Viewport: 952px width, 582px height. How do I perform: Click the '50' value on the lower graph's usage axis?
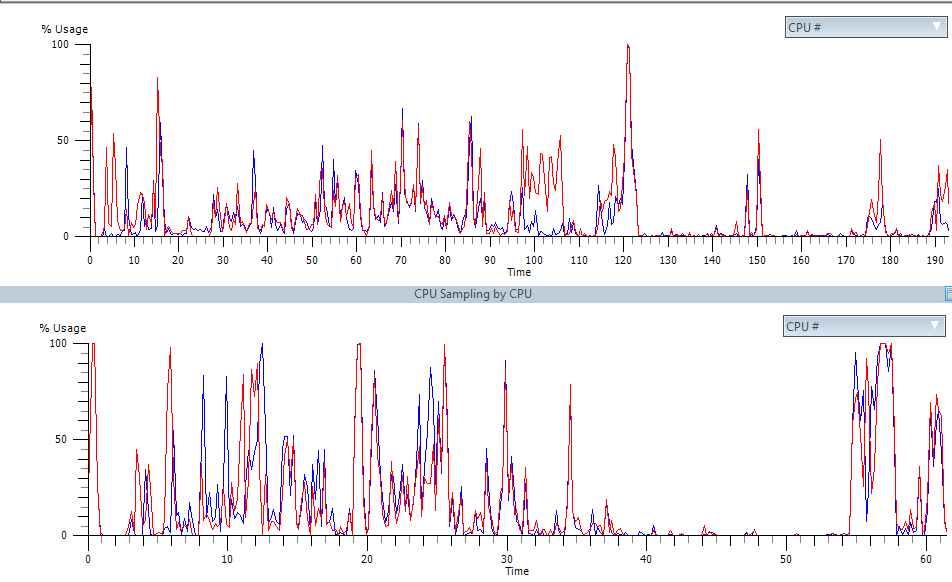61,439
